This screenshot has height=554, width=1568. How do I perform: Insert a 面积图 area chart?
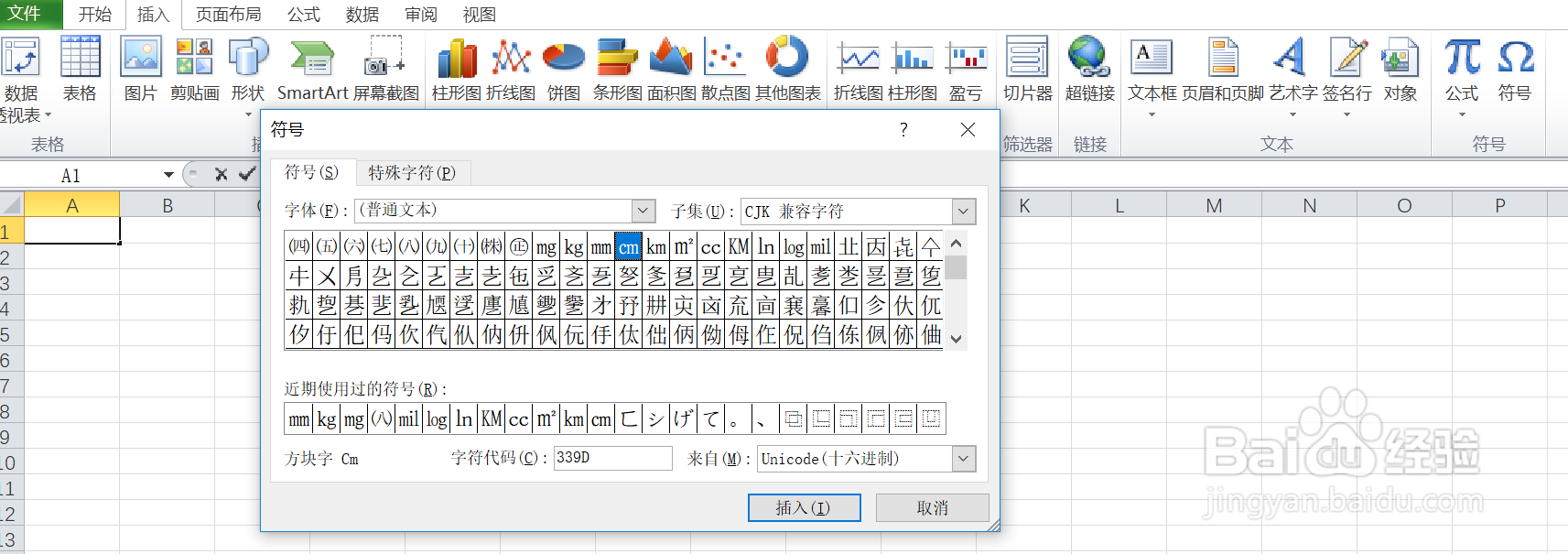pyautogui.click(x=671, y=70)
